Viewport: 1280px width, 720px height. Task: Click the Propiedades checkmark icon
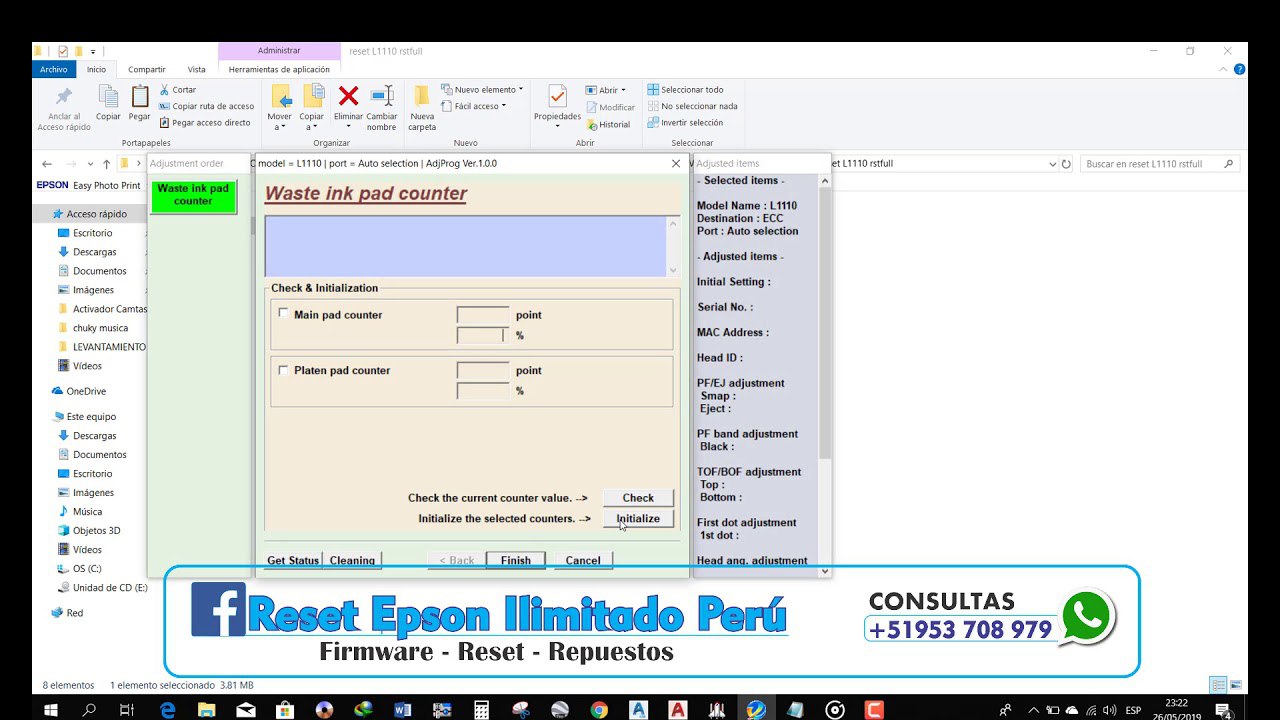[557, 97]
